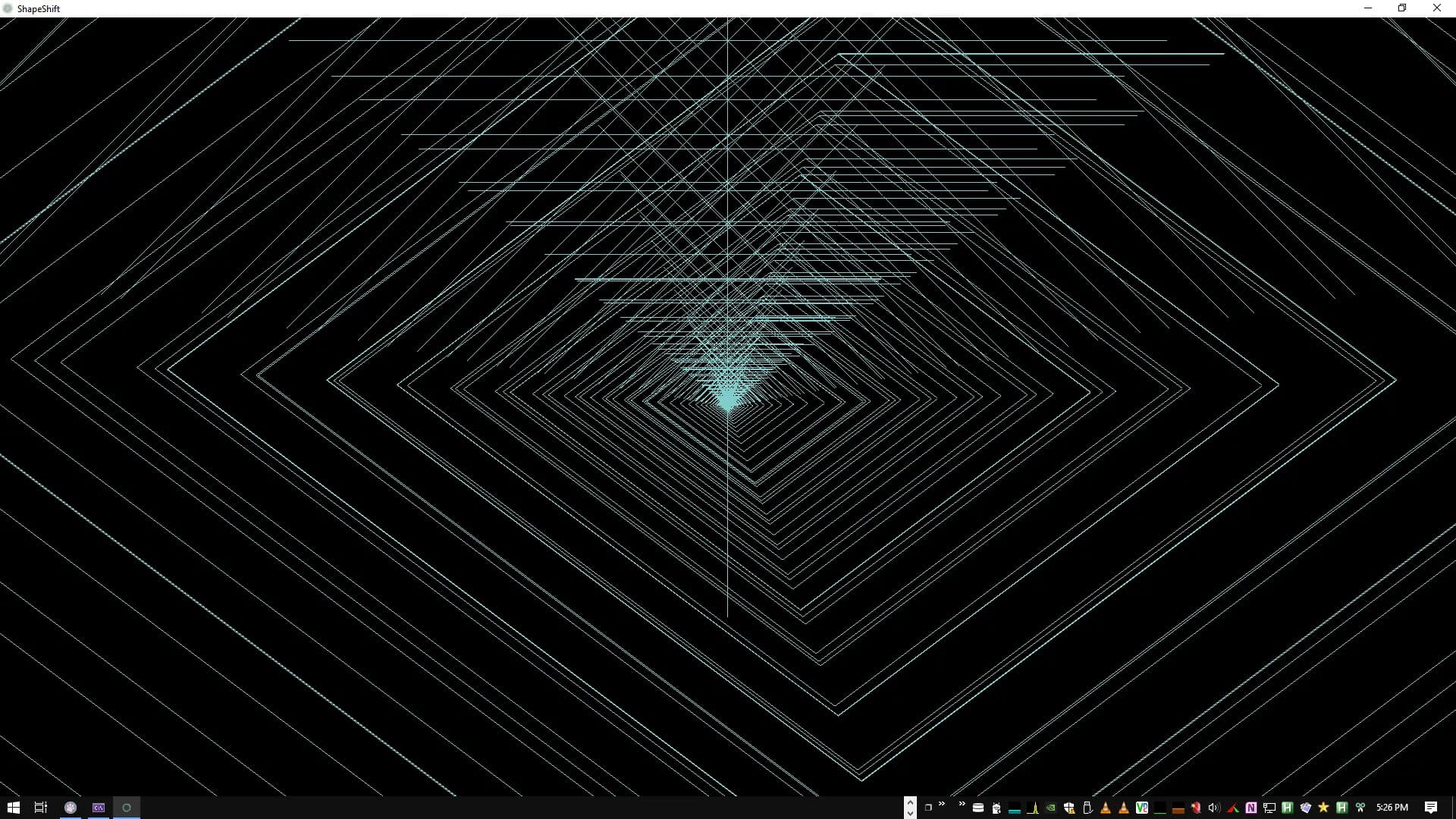
Task: Click the ShapeShift circle taskbar button
Action: coord(127,808)
